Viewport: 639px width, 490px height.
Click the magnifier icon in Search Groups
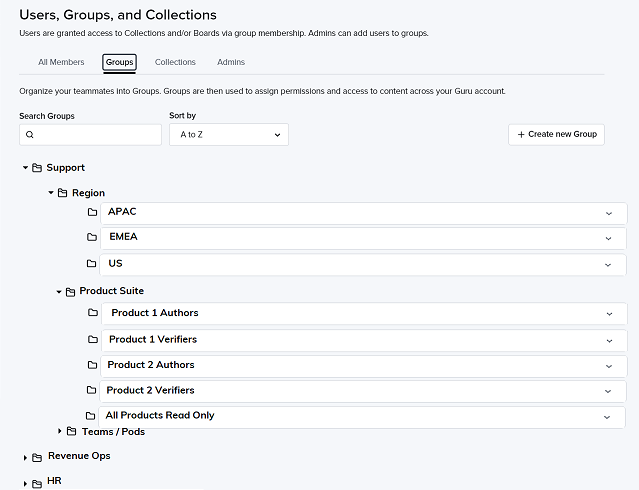[30, 135]
